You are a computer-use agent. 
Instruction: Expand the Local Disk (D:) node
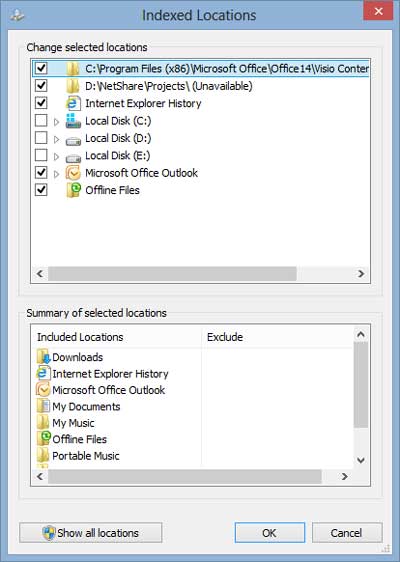(x=56, y=139)
